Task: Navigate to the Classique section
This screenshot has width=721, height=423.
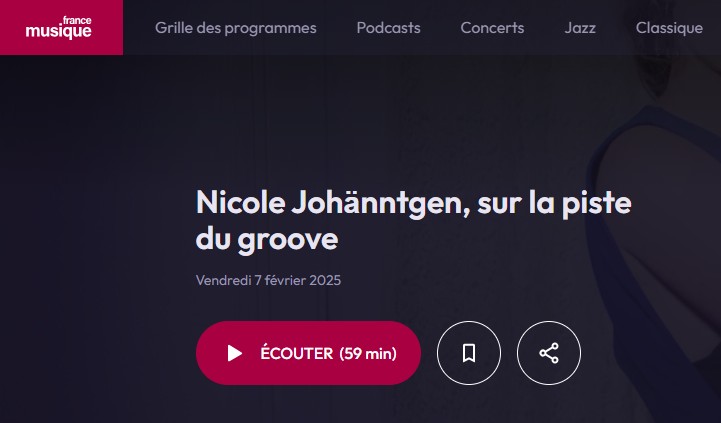Action: (669, 28)
